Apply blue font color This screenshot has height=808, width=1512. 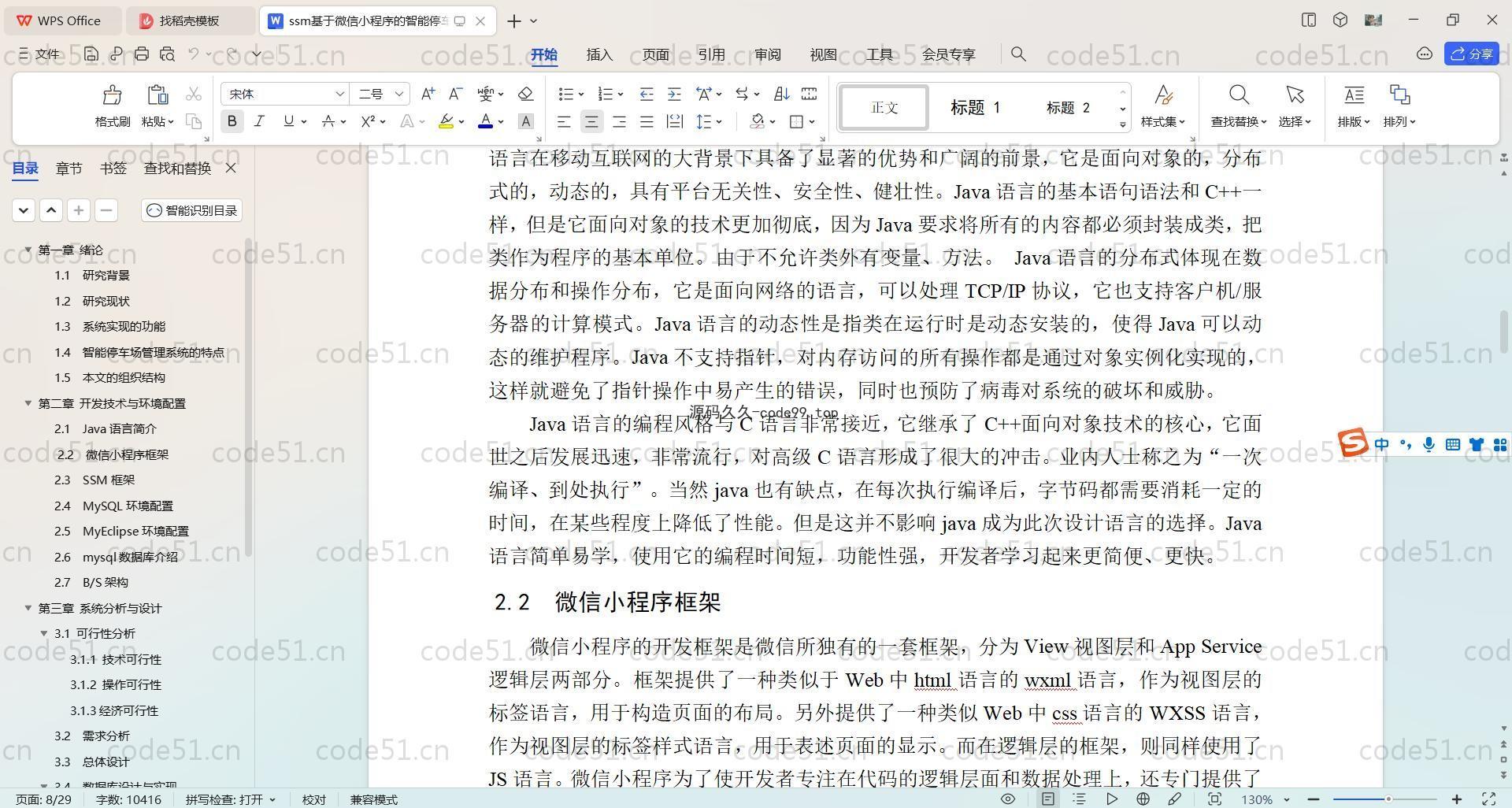[486, 121]
